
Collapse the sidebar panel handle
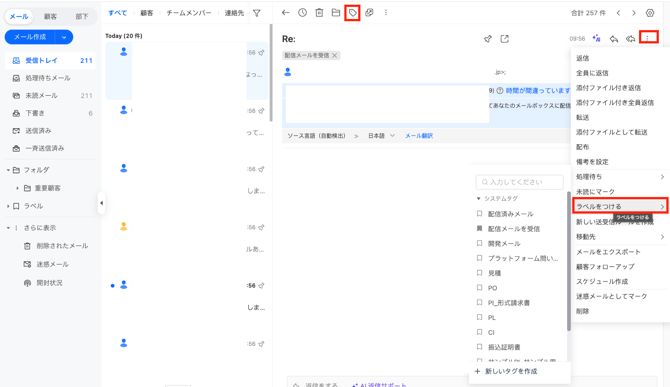pos(101,203)
